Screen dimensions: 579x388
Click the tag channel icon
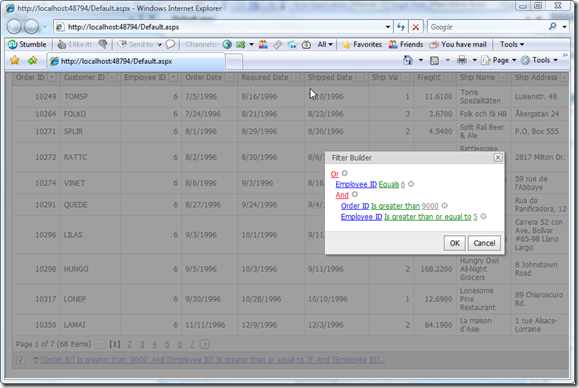[x=278, y=45]
